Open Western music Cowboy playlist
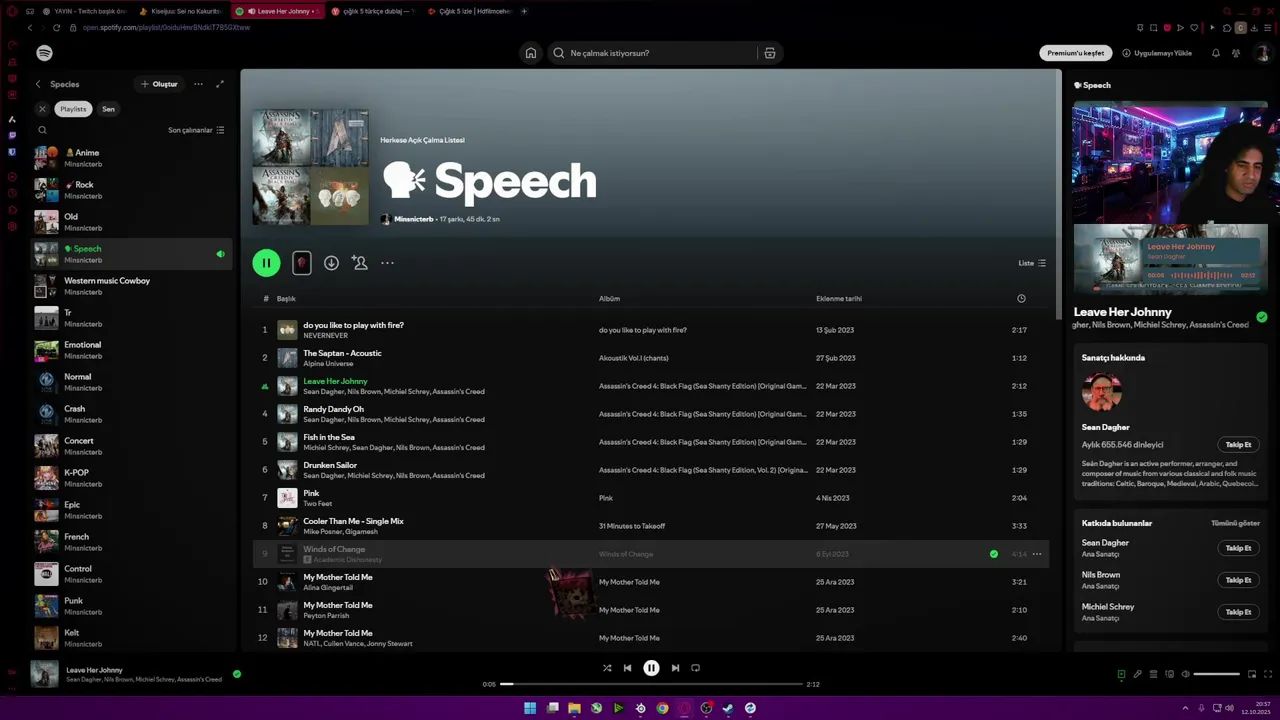The image size is (1280, 720). click(131, 286)
